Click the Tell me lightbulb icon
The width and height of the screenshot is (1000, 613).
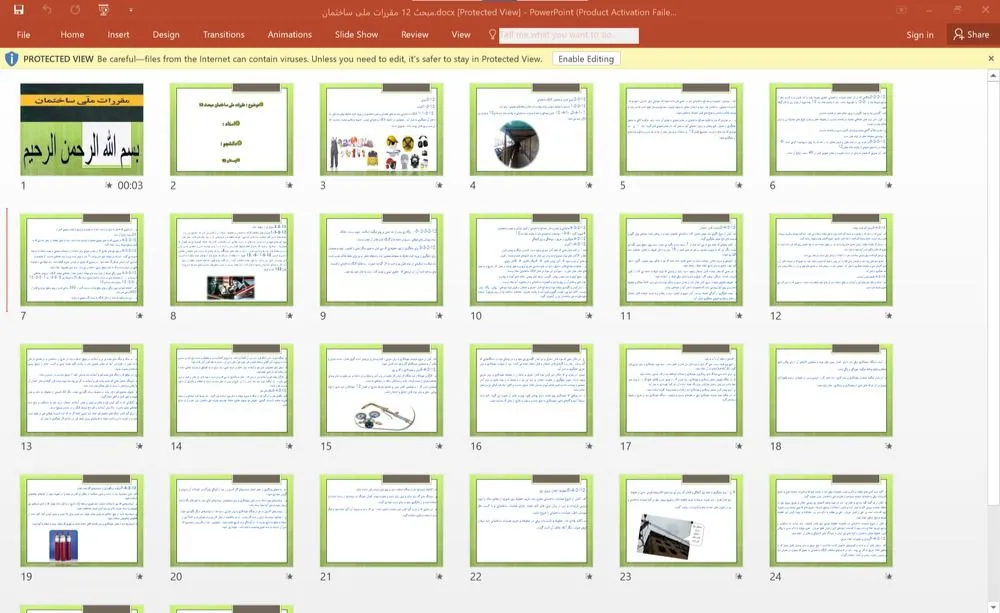[x=493, y=34]
